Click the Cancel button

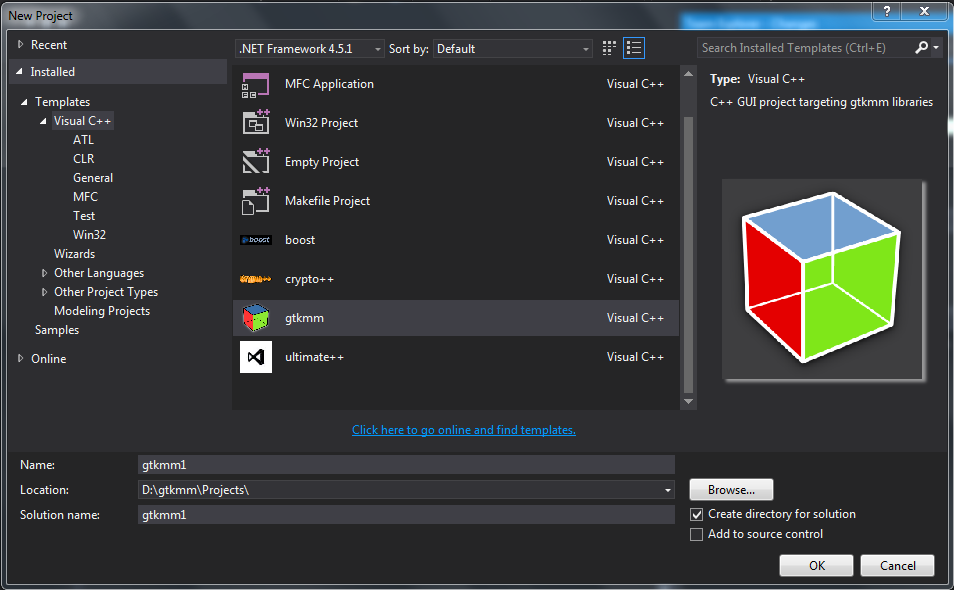tap(897, 566)
